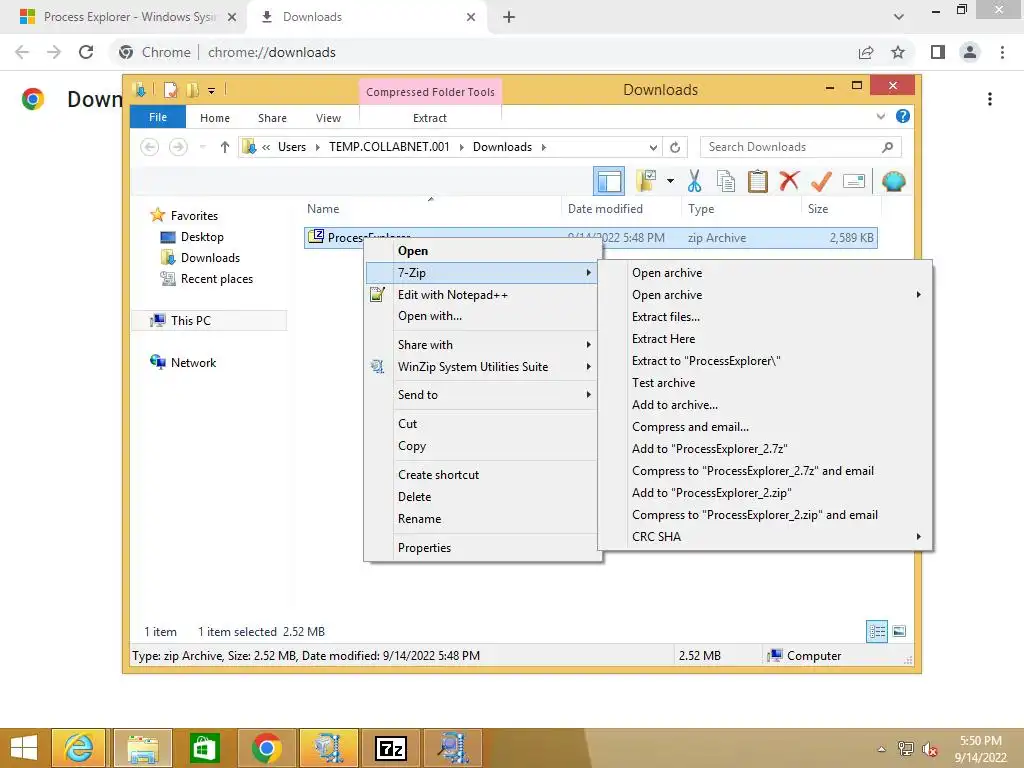Click Rename in context menu
The width and height of the screenshot is (1024, 768).
419,519
